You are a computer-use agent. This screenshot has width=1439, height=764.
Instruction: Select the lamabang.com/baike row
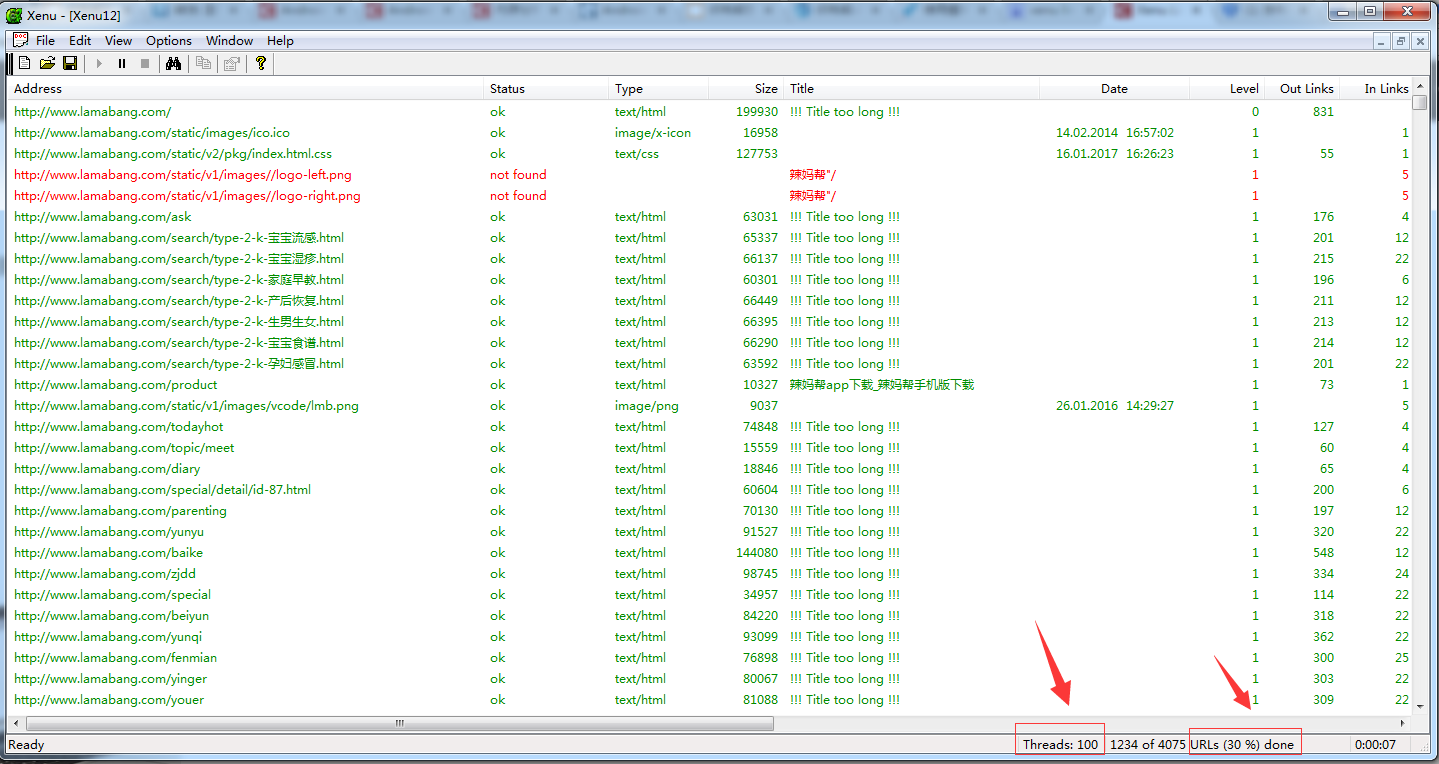pyautogui.click(x=710, y=553)
